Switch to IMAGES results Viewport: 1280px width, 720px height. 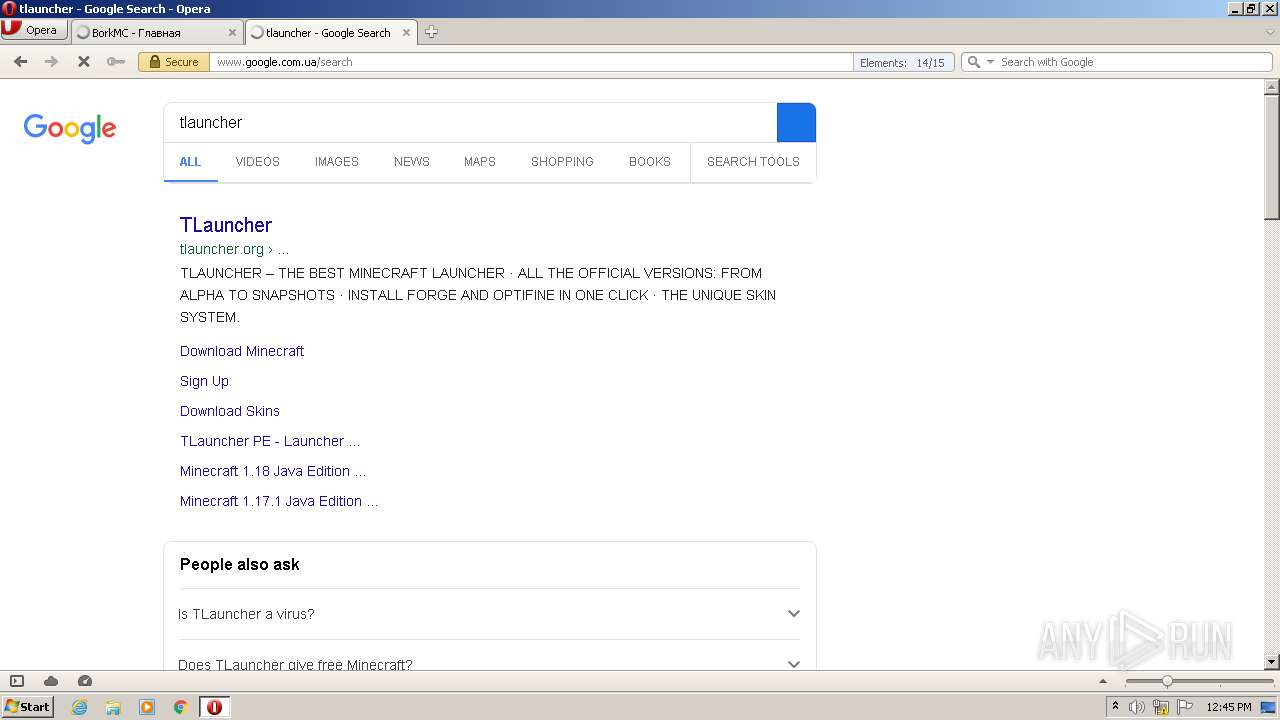[x=336, y=161]
